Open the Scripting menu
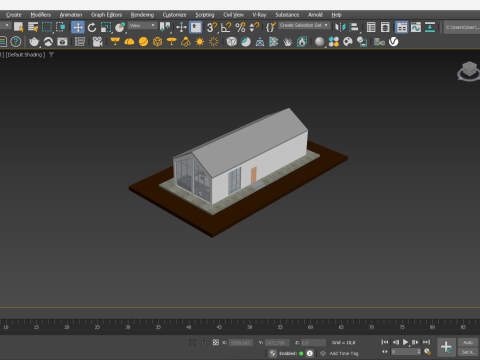 tap(205, 15)
